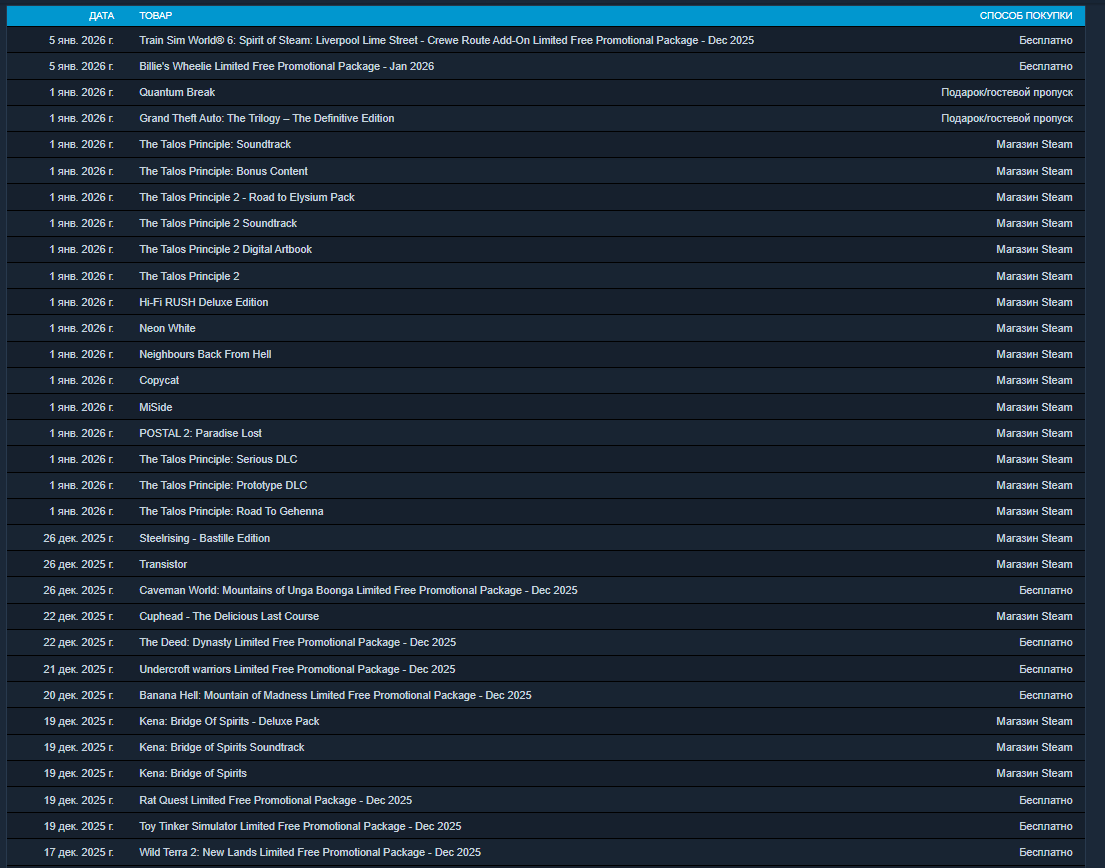Select the ТОВАР column header
Screen dimensions: 1105x868
(x=156, y=16)
